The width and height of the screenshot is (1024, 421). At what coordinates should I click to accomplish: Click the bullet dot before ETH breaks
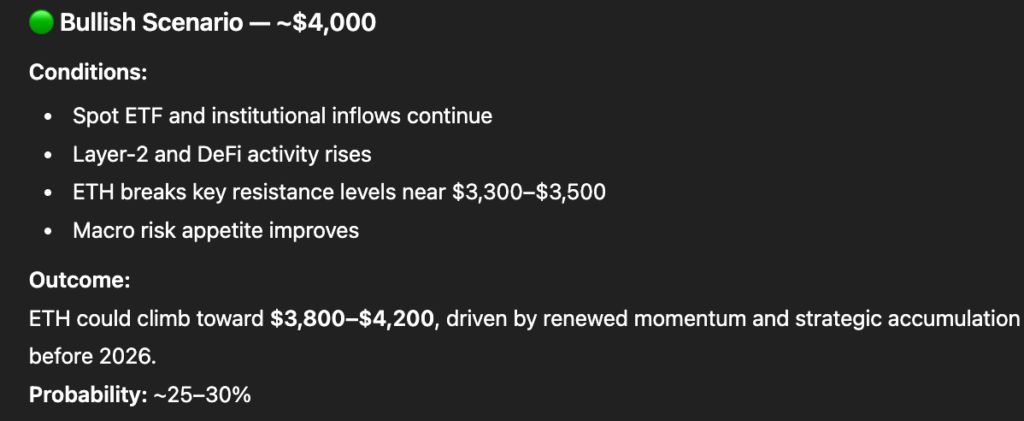point(49,192)
